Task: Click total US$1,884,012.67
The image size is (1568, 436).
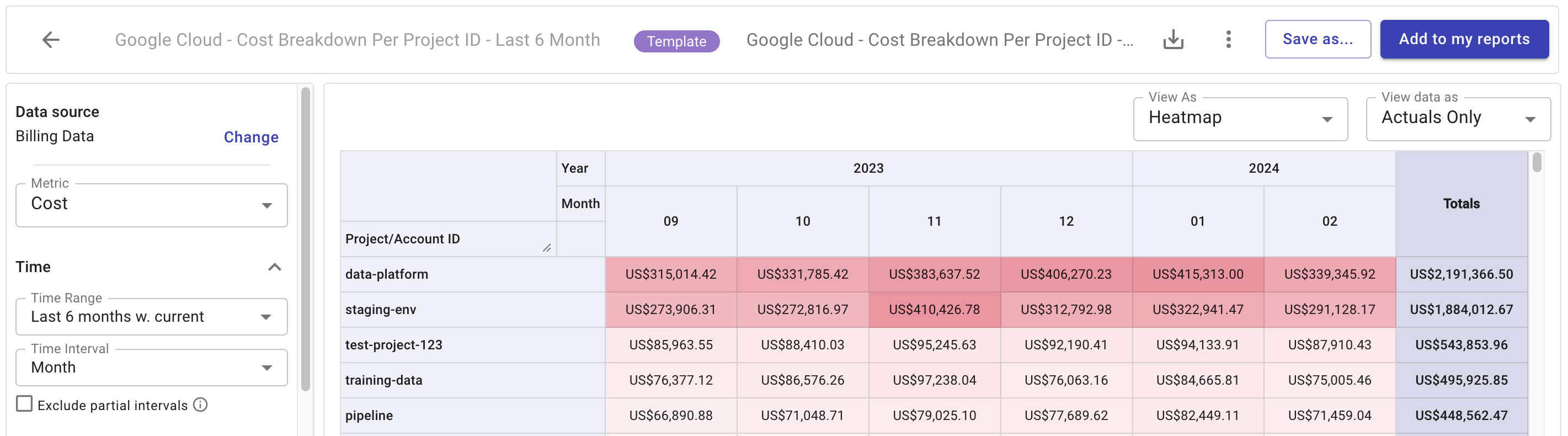Action: click(1462, 310)
